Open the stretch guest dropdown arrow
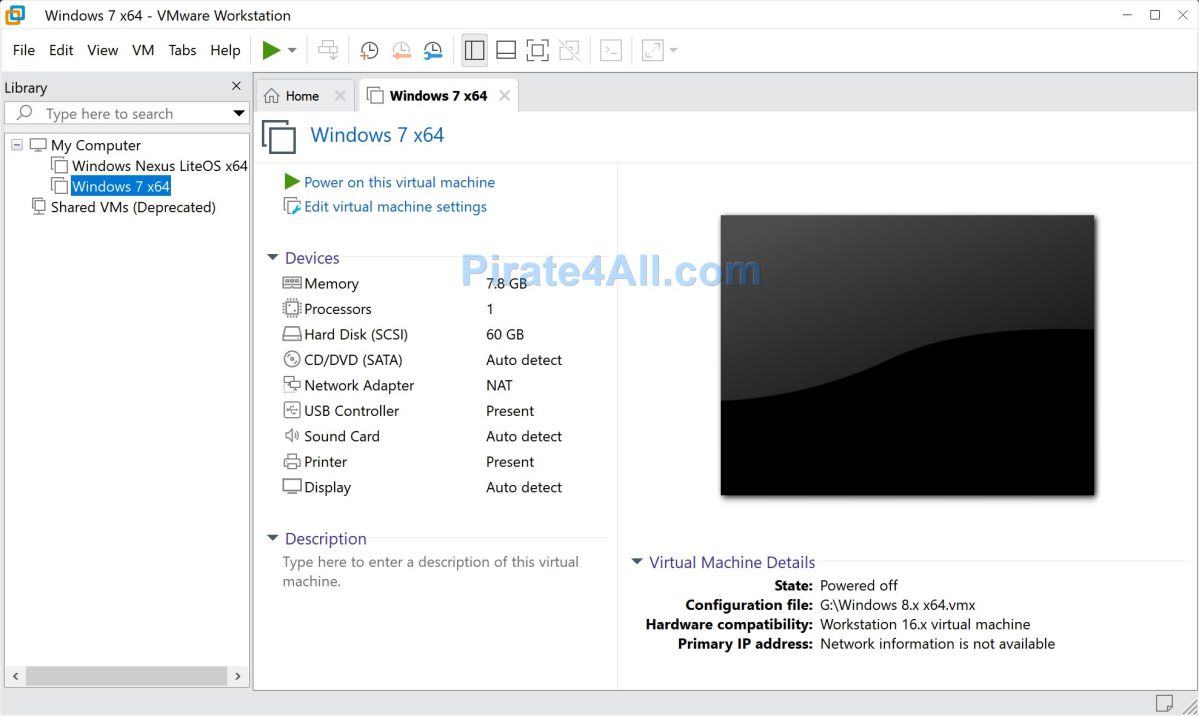This screenshot has height=716, width=1199. click(x=674, y=50)
